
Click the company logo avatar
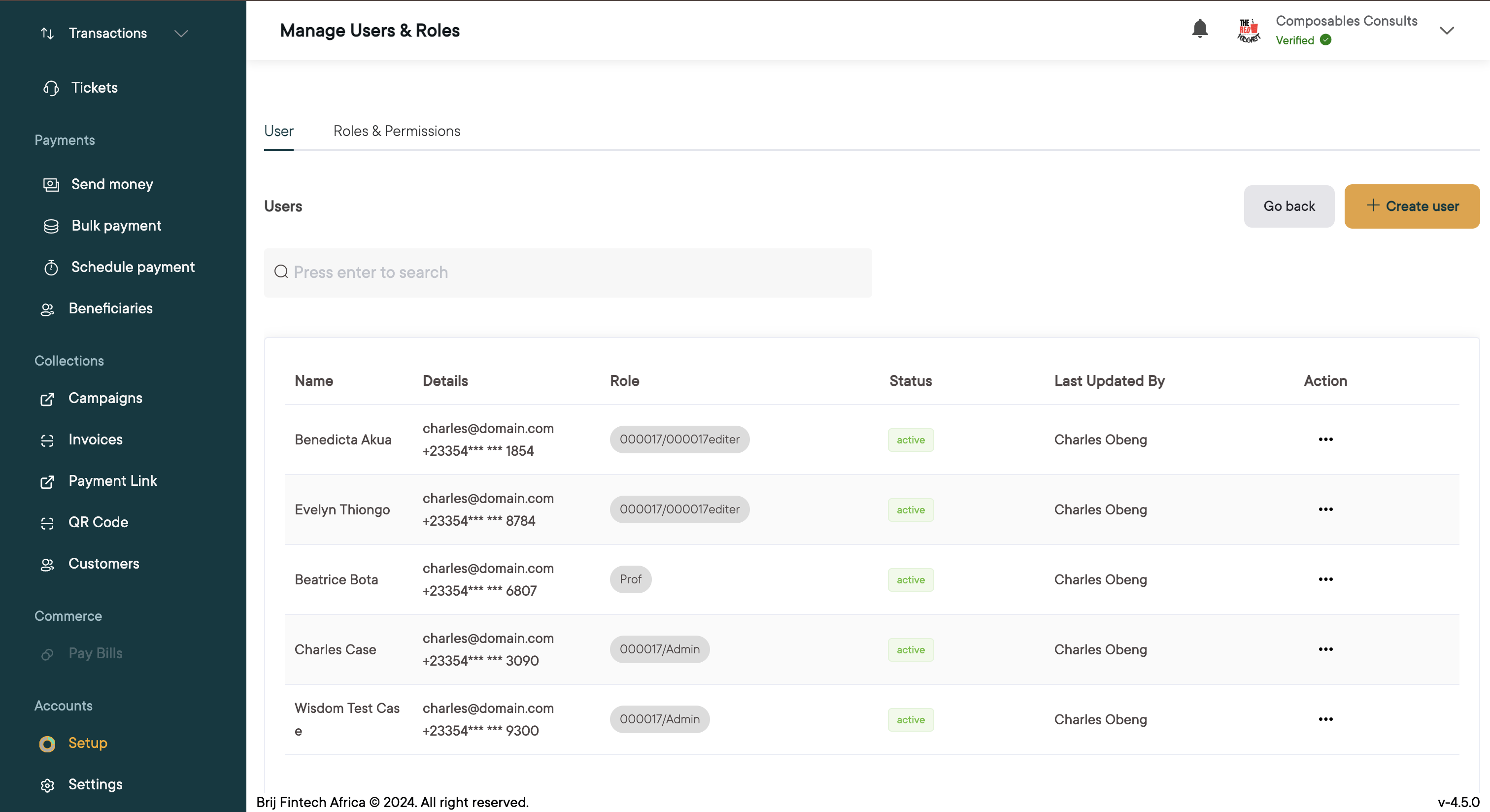(x=1248, y=31)
